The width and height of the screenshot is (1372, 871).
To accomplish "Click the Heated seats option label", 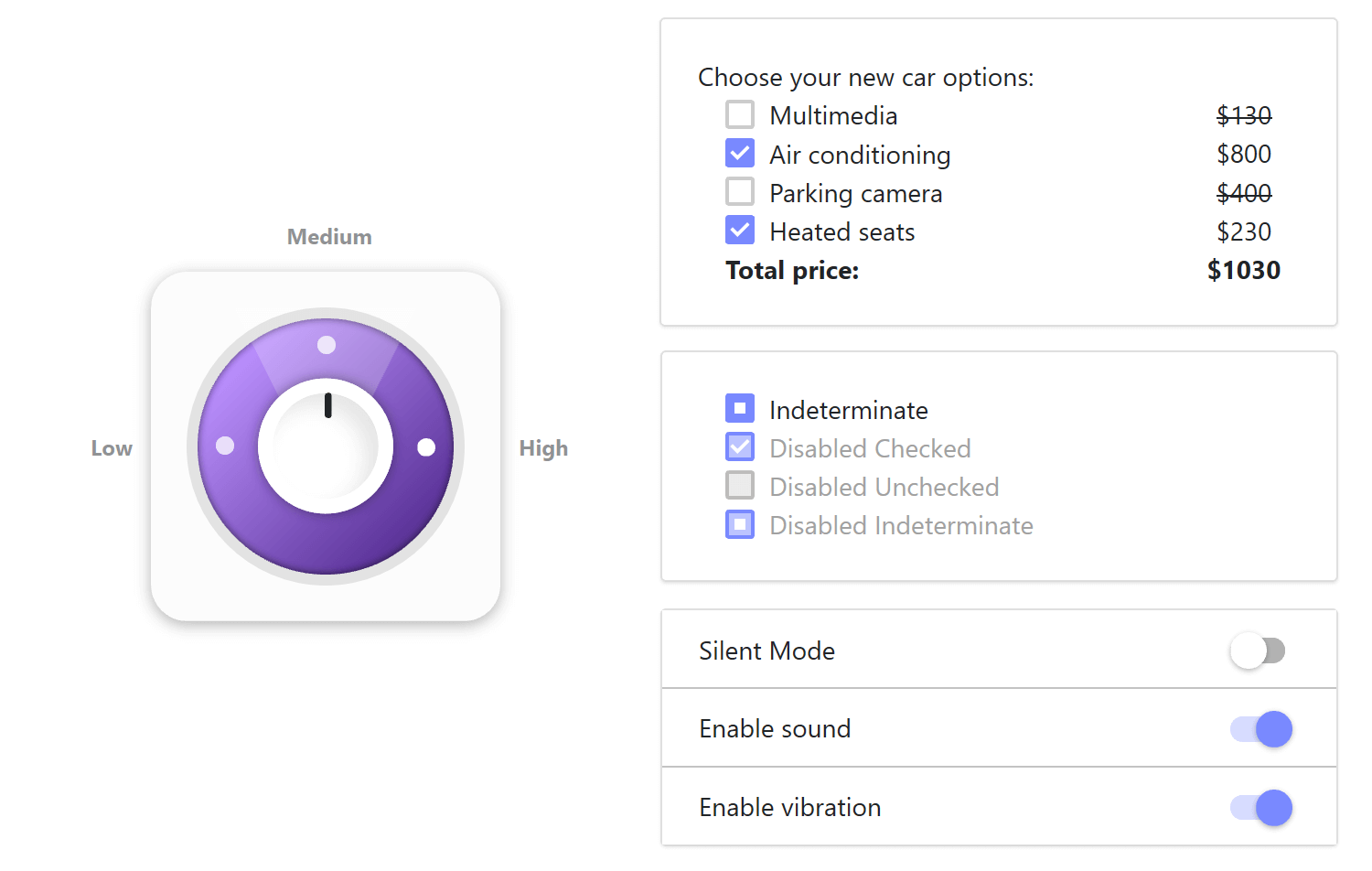I will 841,232.
